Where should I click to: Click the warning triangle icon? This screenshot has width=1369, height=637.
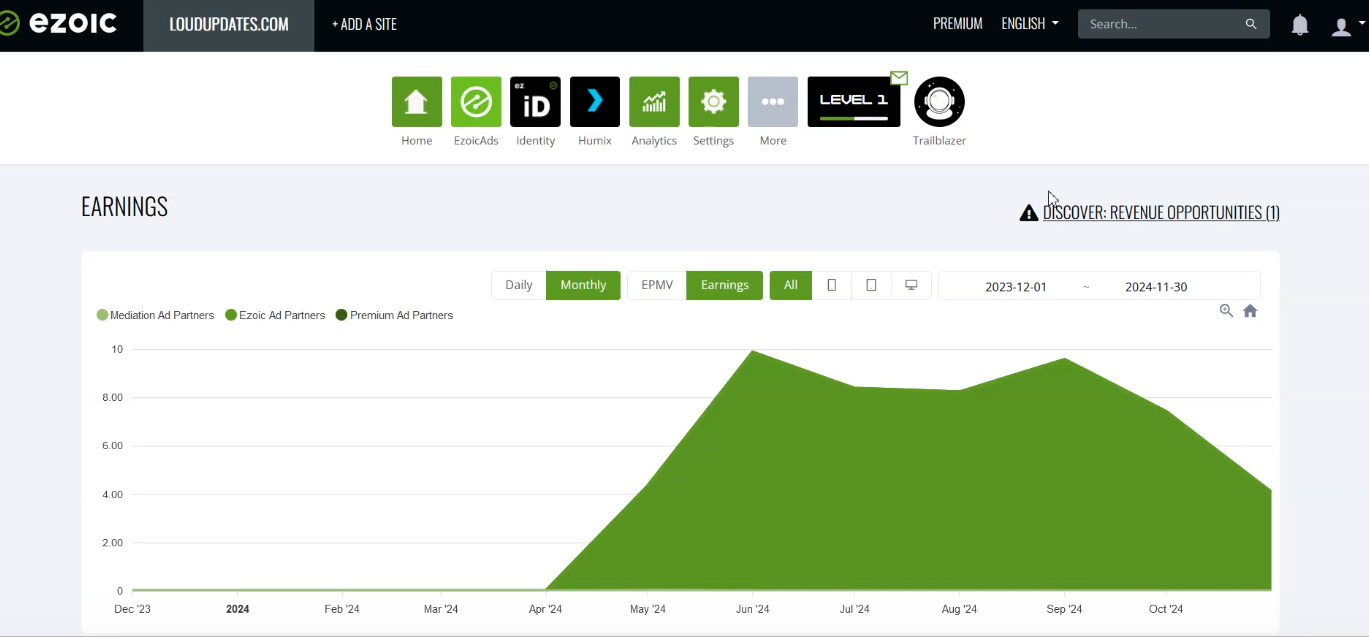[x=1029, y=213]
